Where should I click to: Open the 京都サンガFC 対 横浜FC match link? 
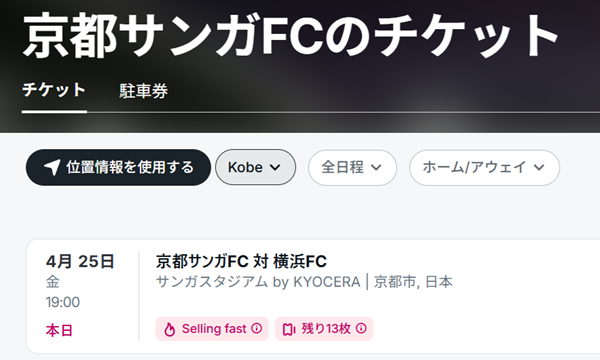241,262
